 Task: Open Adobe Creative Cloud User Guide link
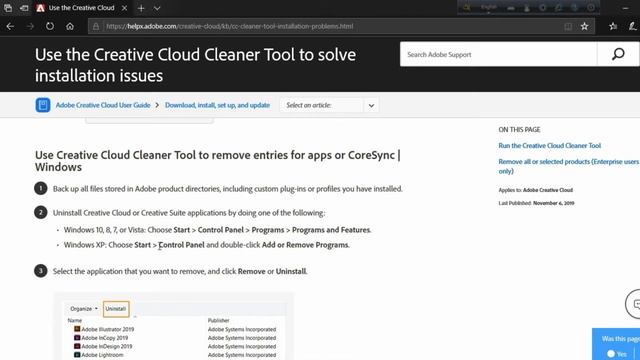pyautogui.click(x=103, y=105)
